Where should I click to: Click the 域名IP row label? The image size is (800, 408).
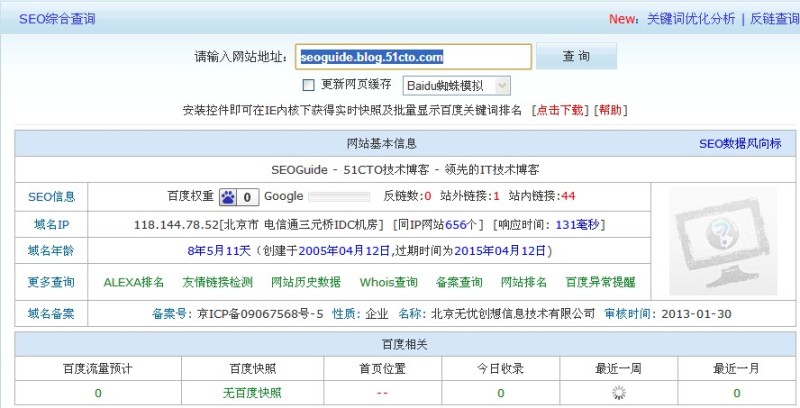[52, 224]
